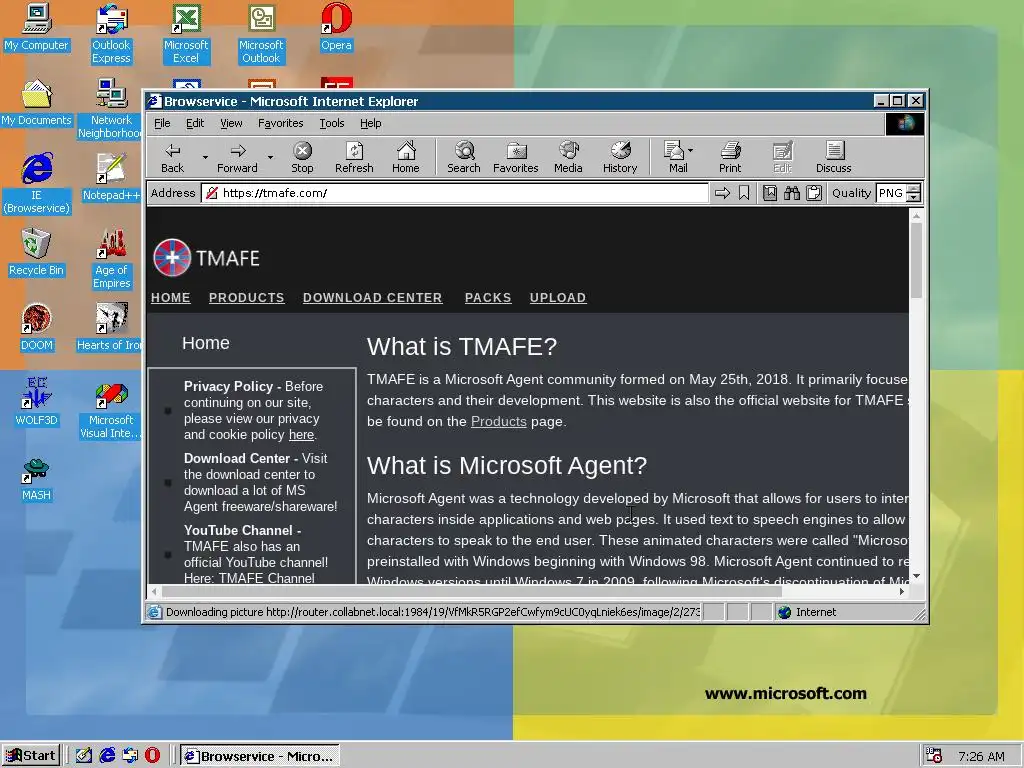The image size is (1024, 768).
Task: Open the Help menu
Action: (x=370, y=123)
